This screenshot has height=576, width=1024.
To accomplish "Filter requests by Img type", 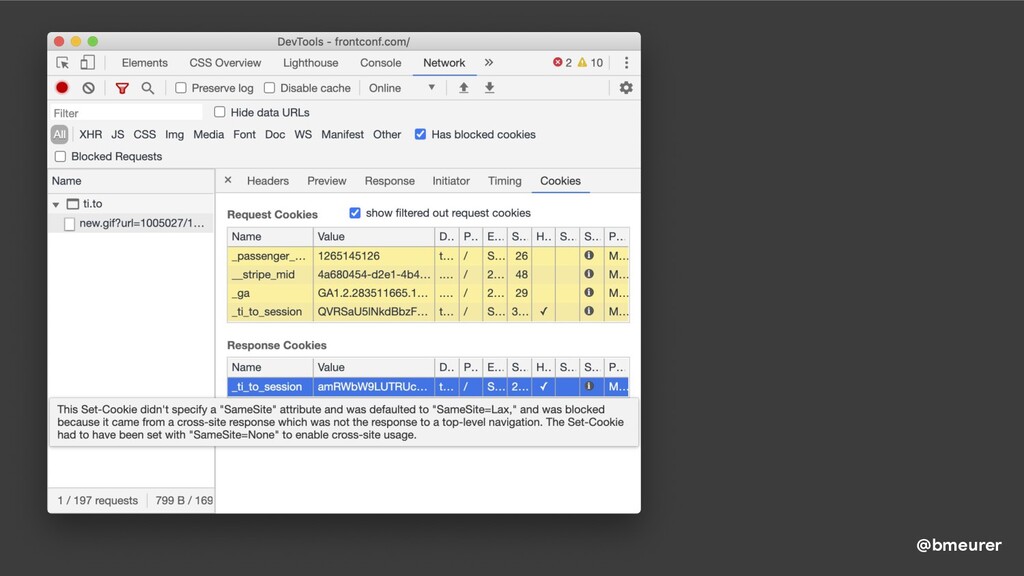I will click(x=174, y=134).
